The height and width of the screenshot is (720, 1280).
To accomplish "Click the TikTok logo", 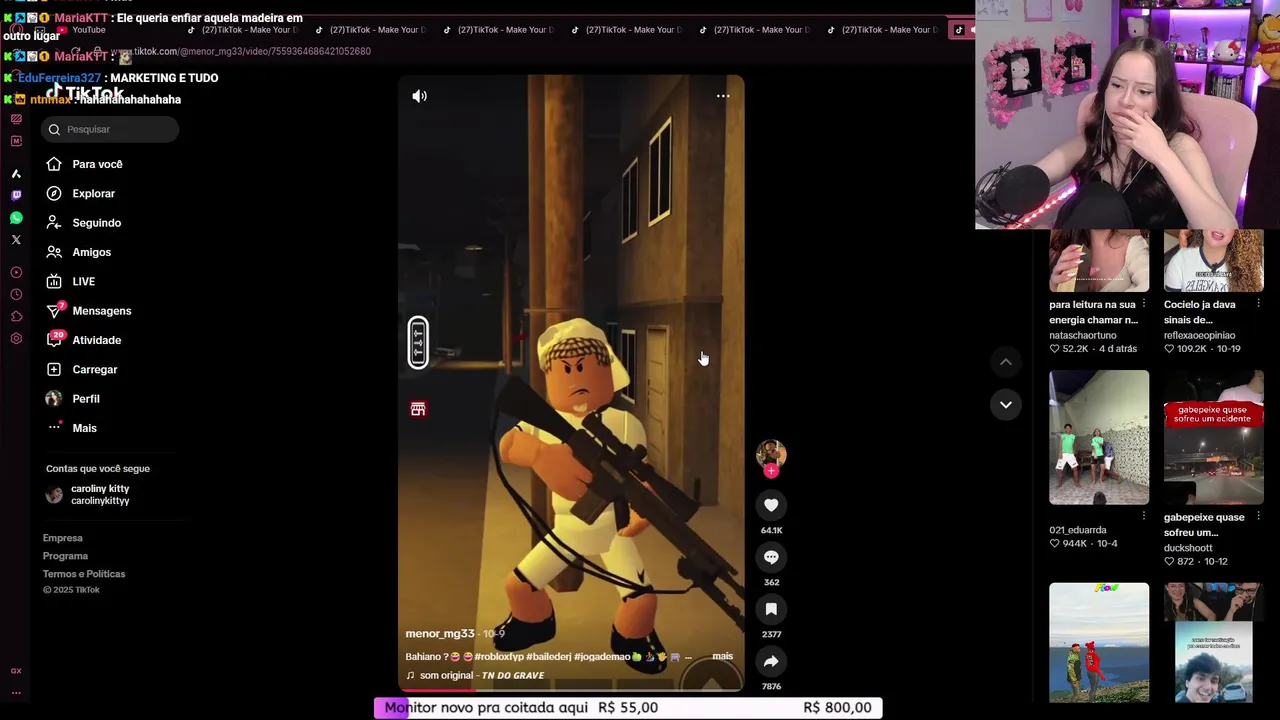I will tap(84, 93).
